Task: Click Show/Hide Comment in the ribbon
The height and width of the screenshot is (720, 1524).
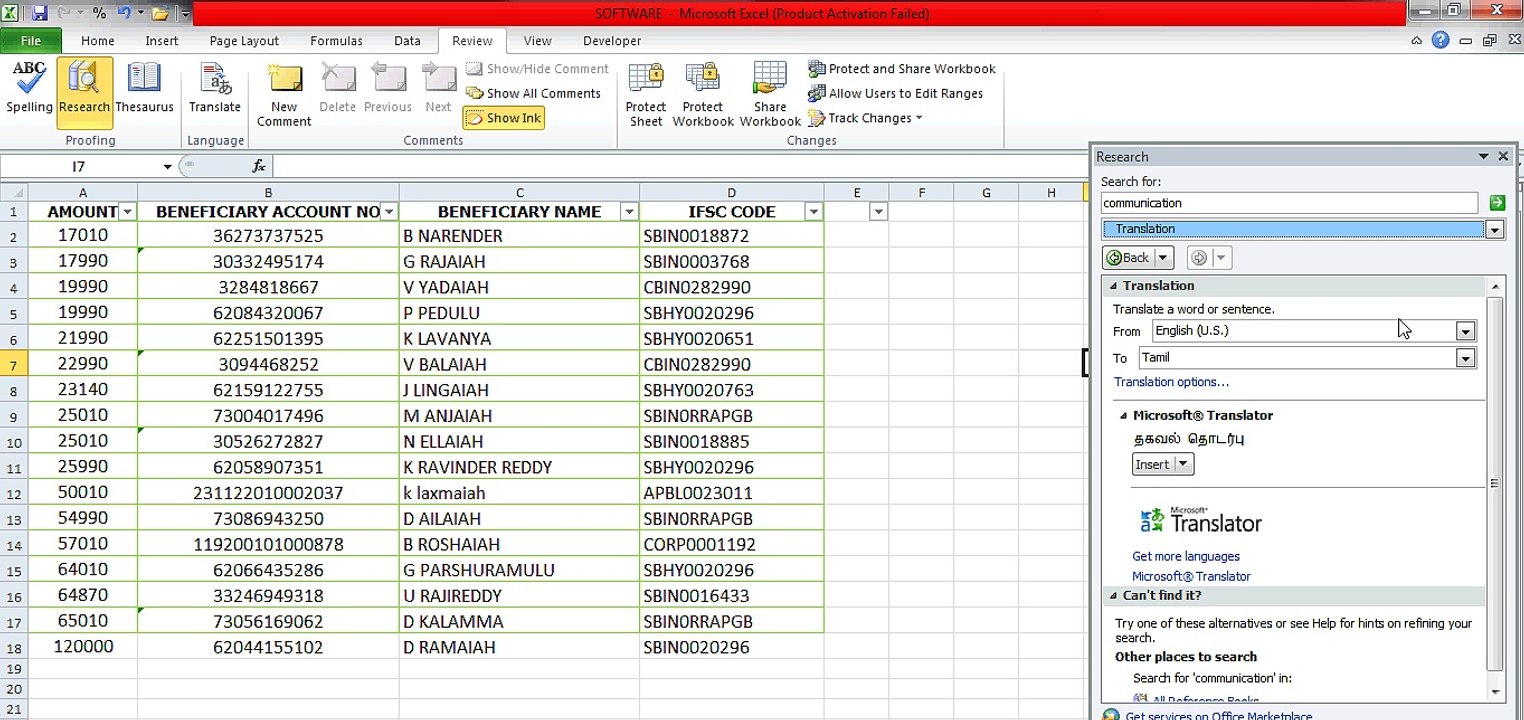Action: click(537, 69)
